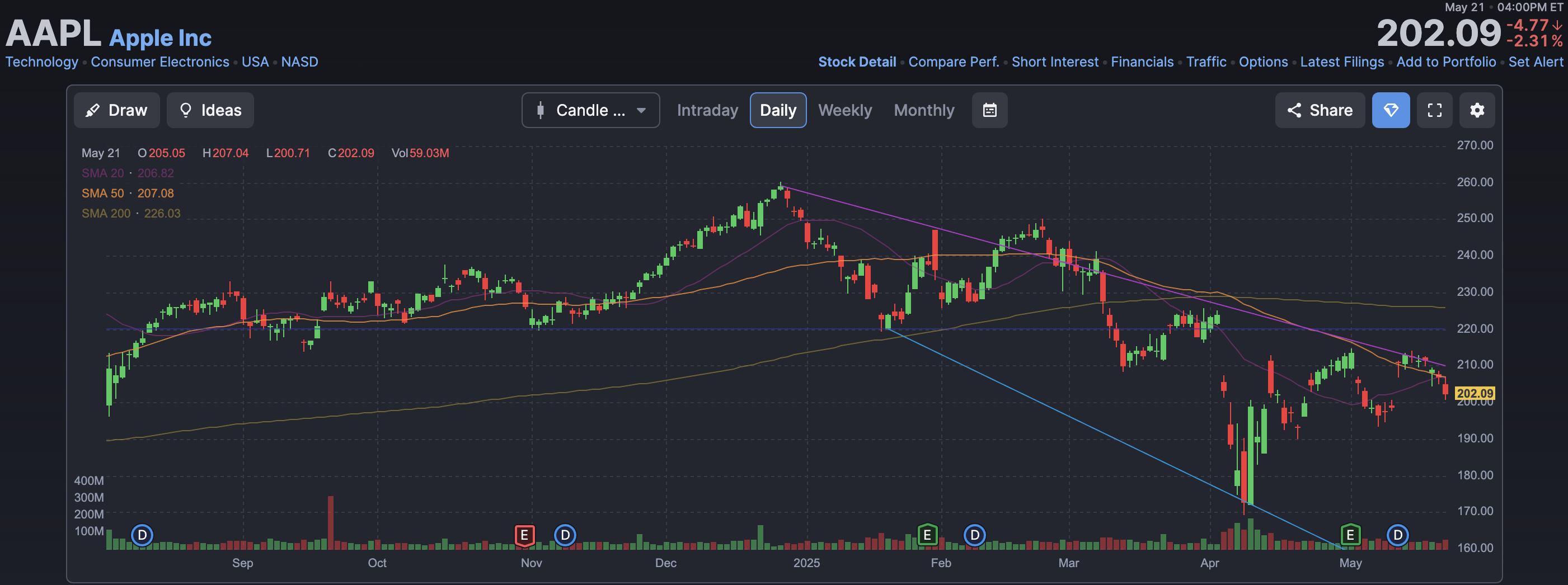Screen dimensions: 1568x585
Task: Switch to Monthly timeframe
Action: (924, 110)
